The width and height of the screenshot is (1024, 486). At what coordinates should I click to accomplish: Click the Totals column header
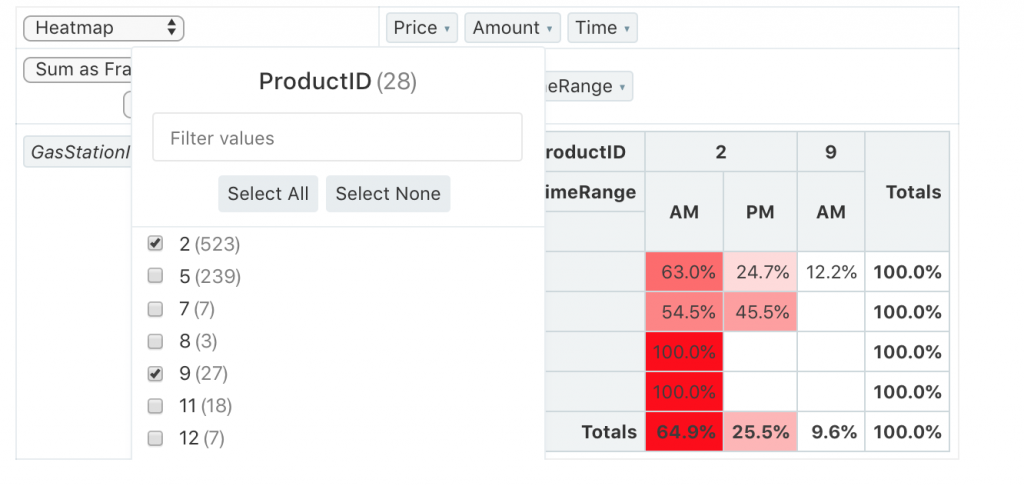point(906,192)
